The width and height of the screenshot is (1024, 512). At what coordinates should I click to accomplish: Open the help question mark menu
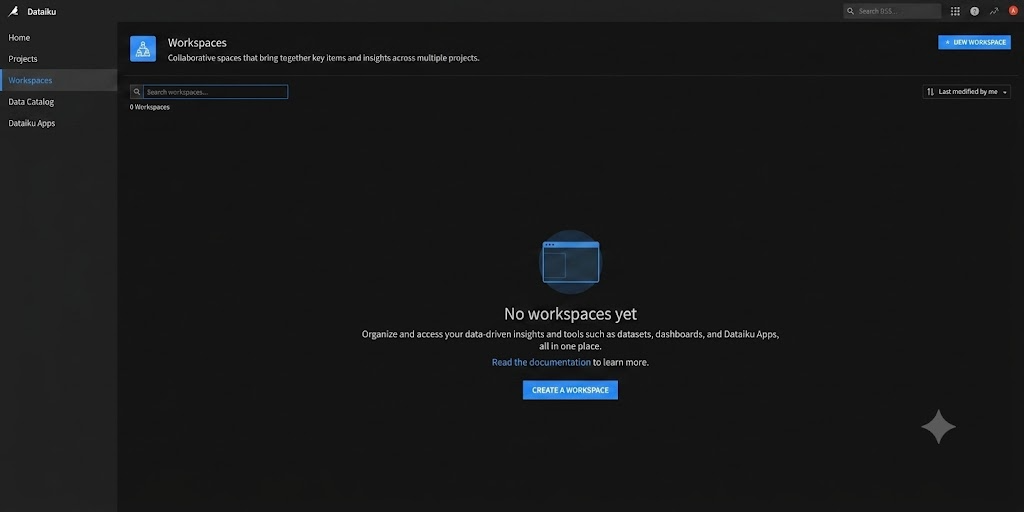(x=974, y=11)
